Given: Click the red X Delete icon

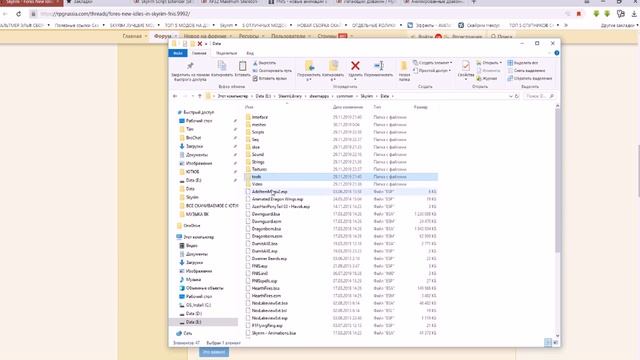Looking at the screenshot, I should (x=355, y=66).
